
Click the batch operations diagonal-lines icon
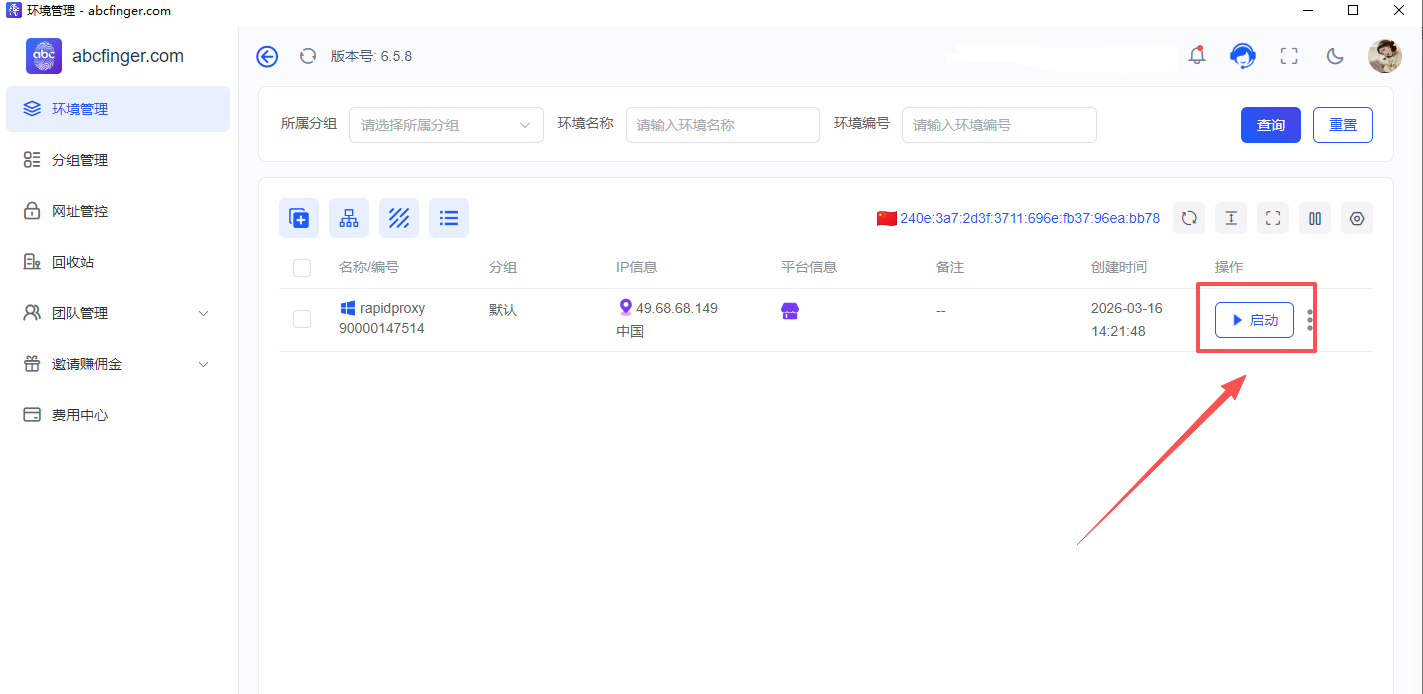[399, 217]
